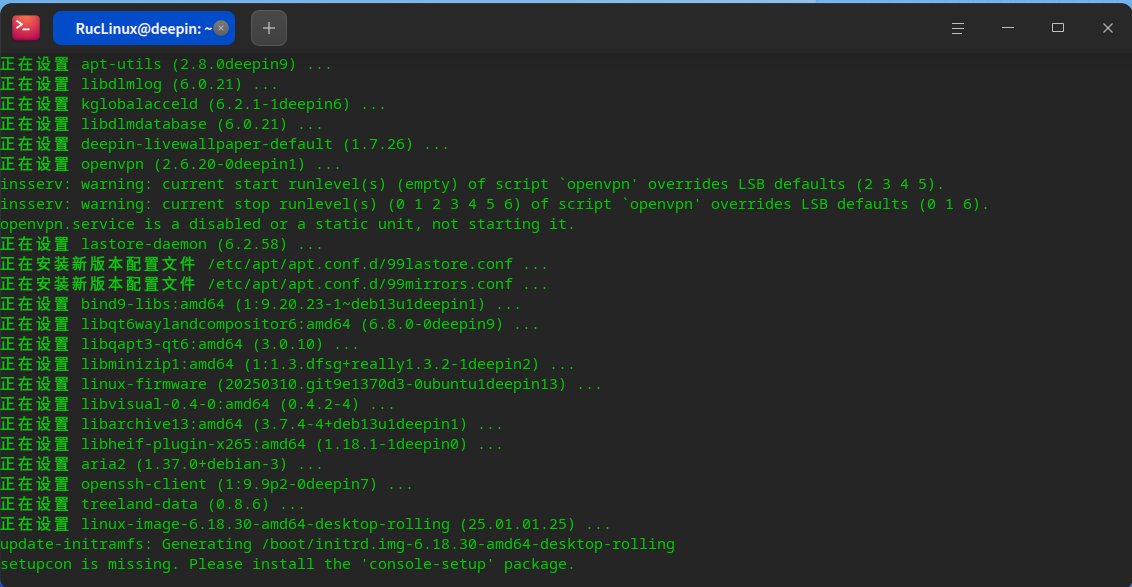
Task: Click 'linux-image-6.18.30-amd64-desktop-rolling' text
Action: 265,524
